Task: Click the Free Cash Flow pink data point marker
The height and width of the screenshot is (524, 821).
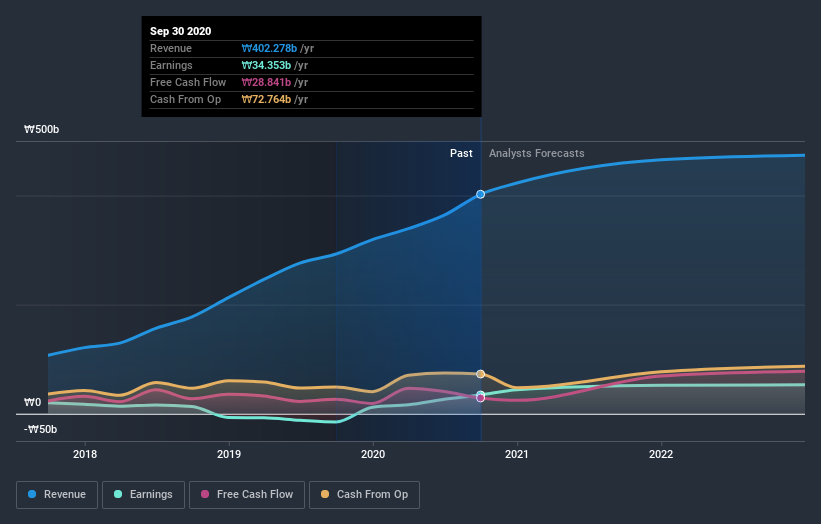Action: pos(481,398)
